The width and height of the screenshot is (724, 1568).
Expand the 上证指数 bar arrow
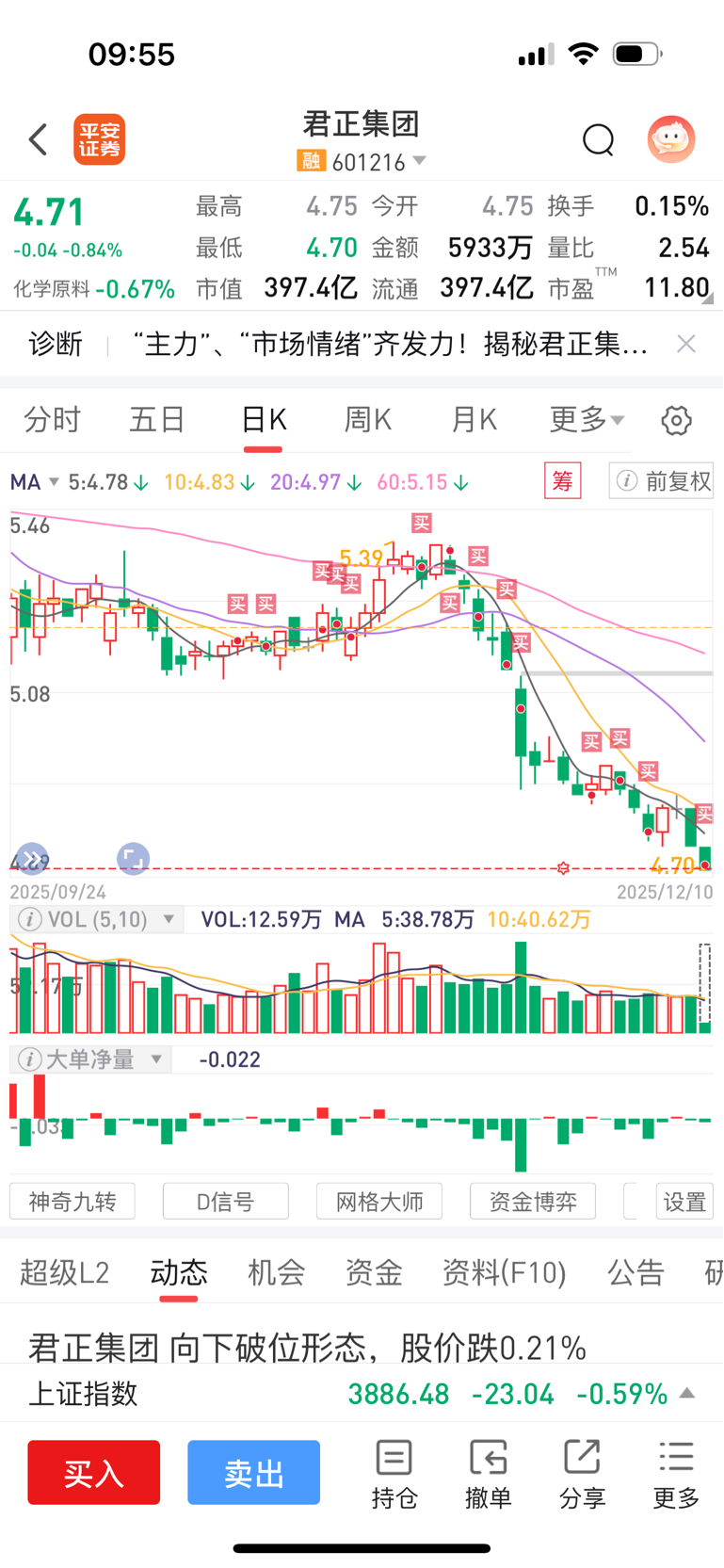(688, 1393)
